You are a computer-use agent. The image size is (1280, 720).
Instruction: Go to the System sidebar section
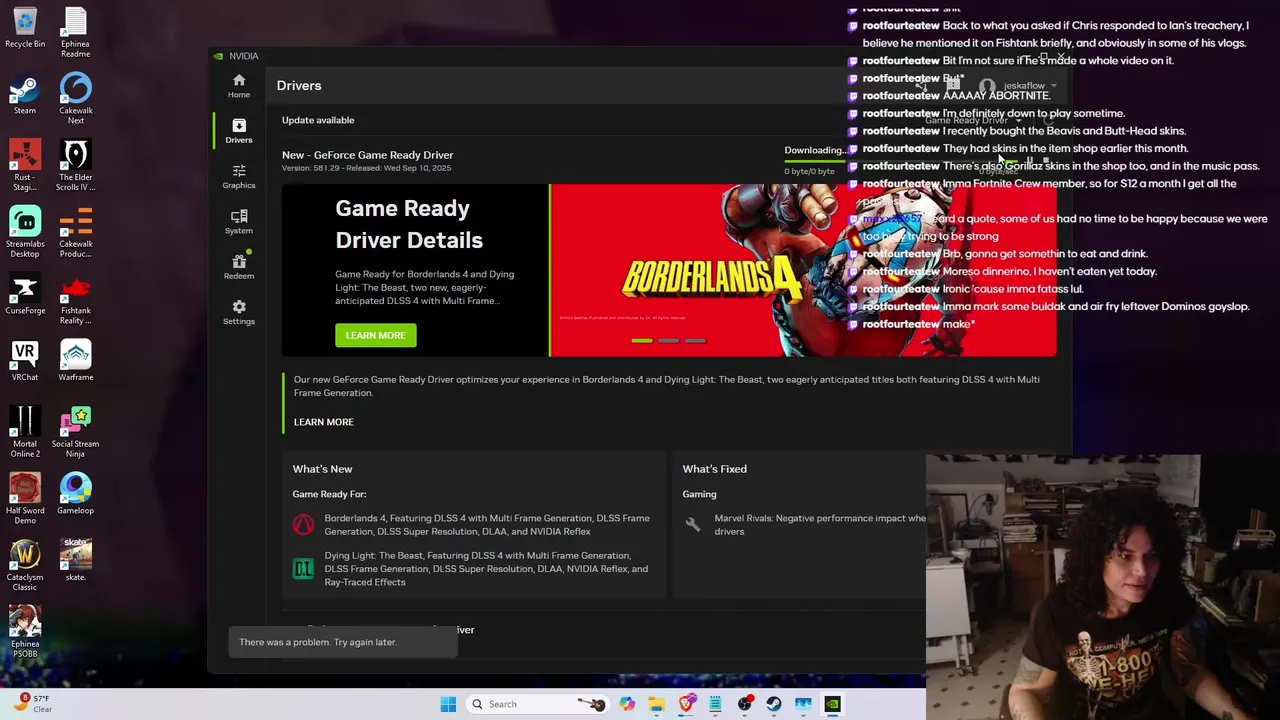pyautogui.click(x=238, y=222)
